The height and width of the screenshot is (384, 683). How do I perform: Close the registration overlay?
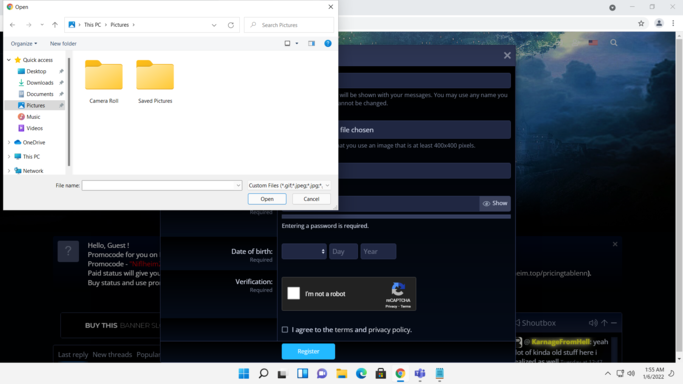click(x=507, y=55)
